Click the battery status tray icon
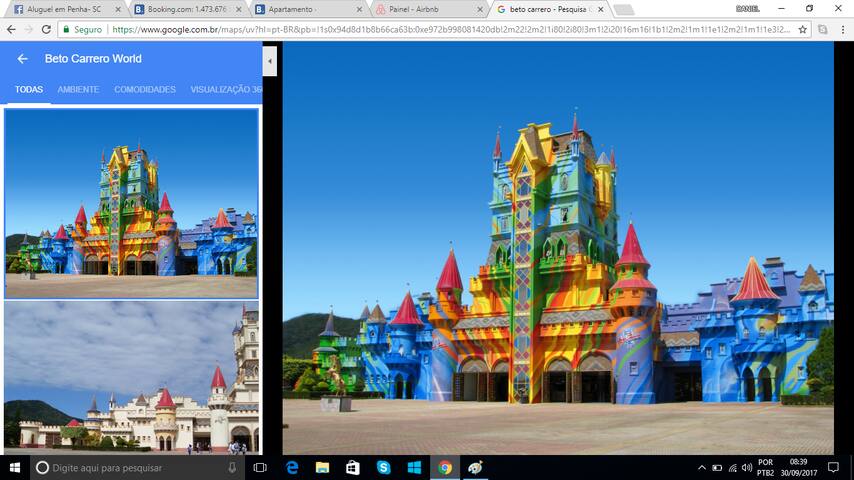The height and width of the screenshot is (480, 854). coord(717,467)
